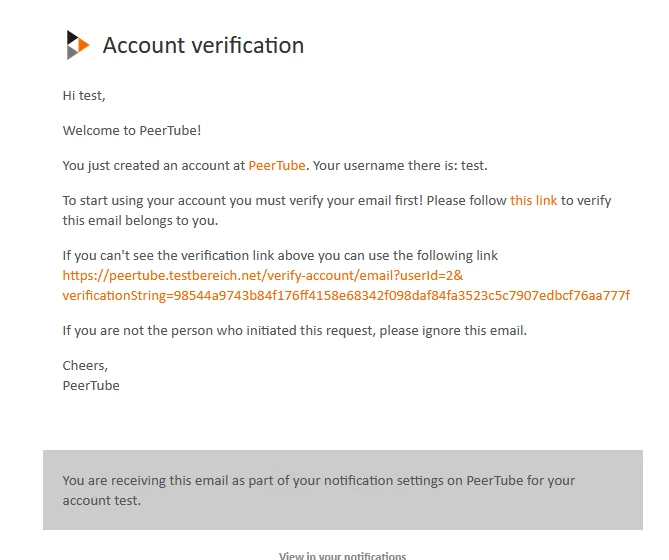Click "this email belongs to you." line

pyautogui.click(x=140, y=220)
